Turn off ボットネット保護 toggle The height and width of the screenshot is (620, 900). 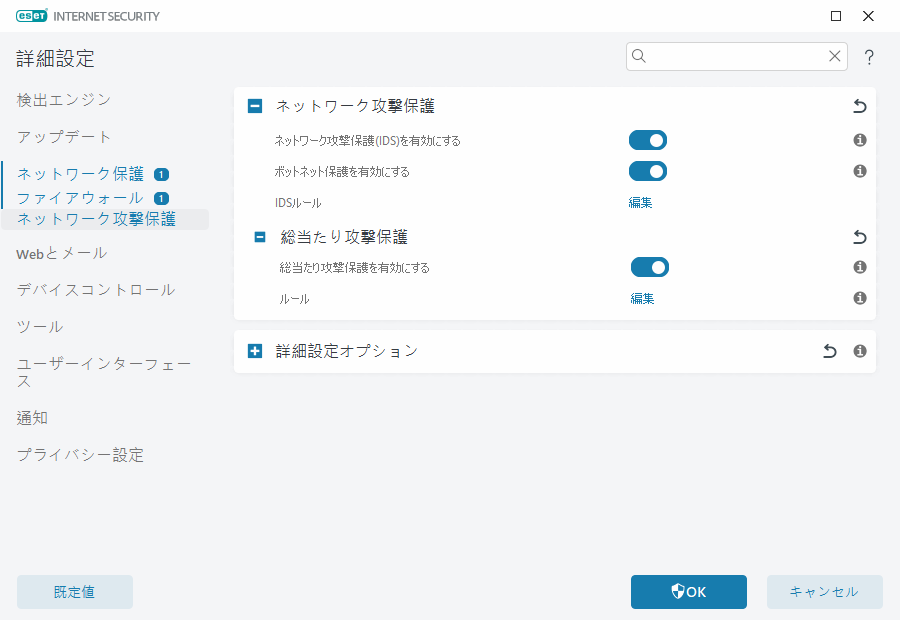[x=647, y=172]
